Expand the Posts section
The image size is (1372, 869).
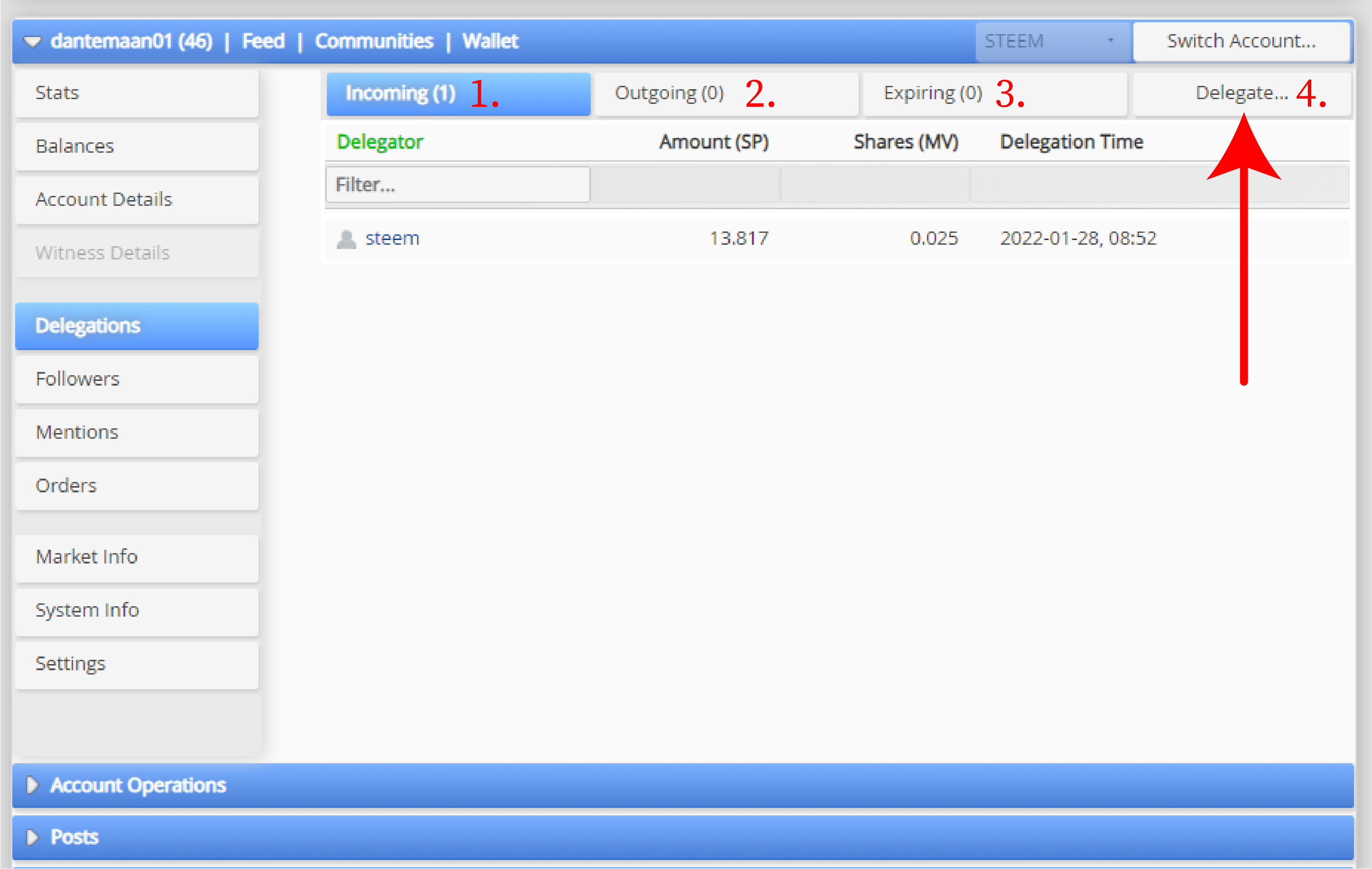683,838
